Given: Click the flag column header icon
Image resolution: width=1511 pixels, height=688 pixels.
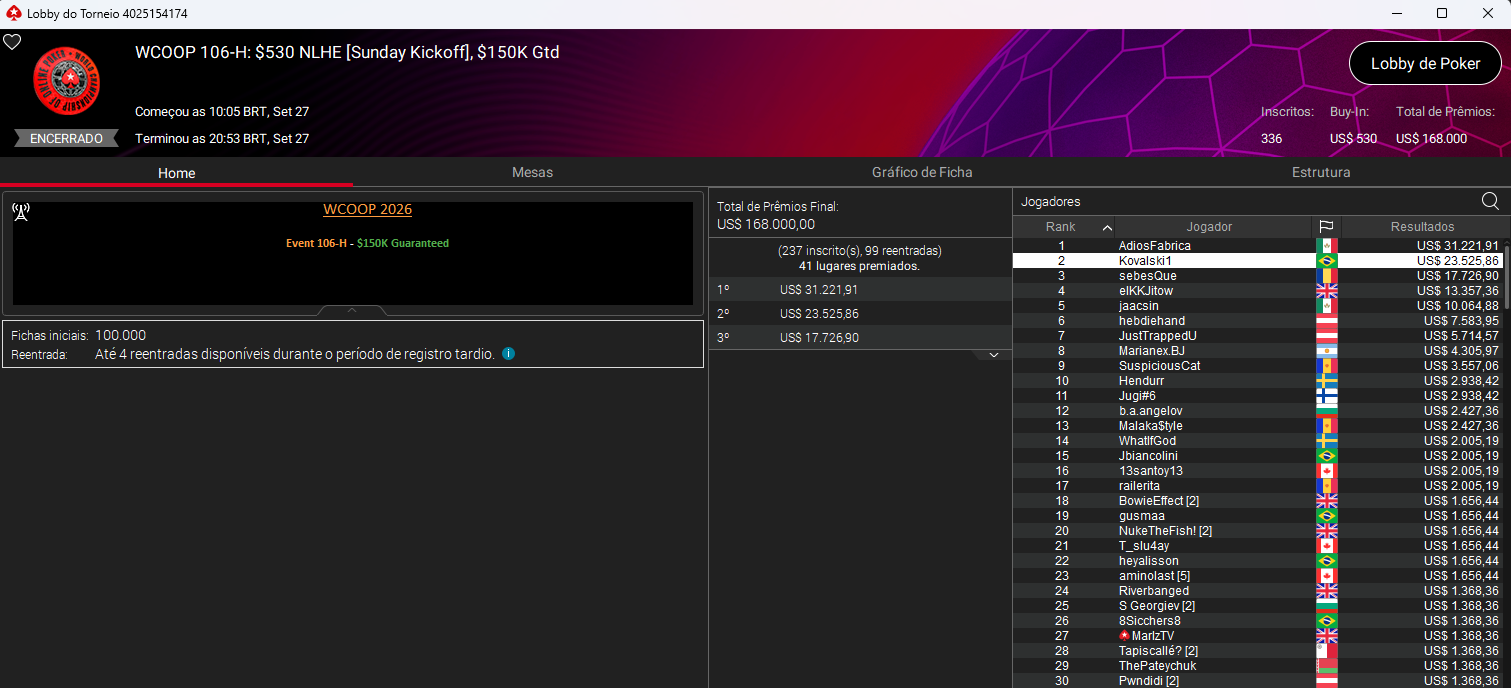Looking at the screenshot, I should click(1326, 227).
